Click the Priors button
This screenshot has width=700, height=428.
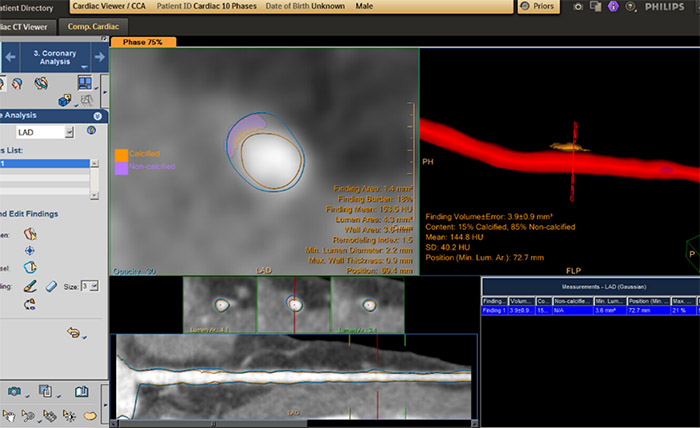(538, 6)
